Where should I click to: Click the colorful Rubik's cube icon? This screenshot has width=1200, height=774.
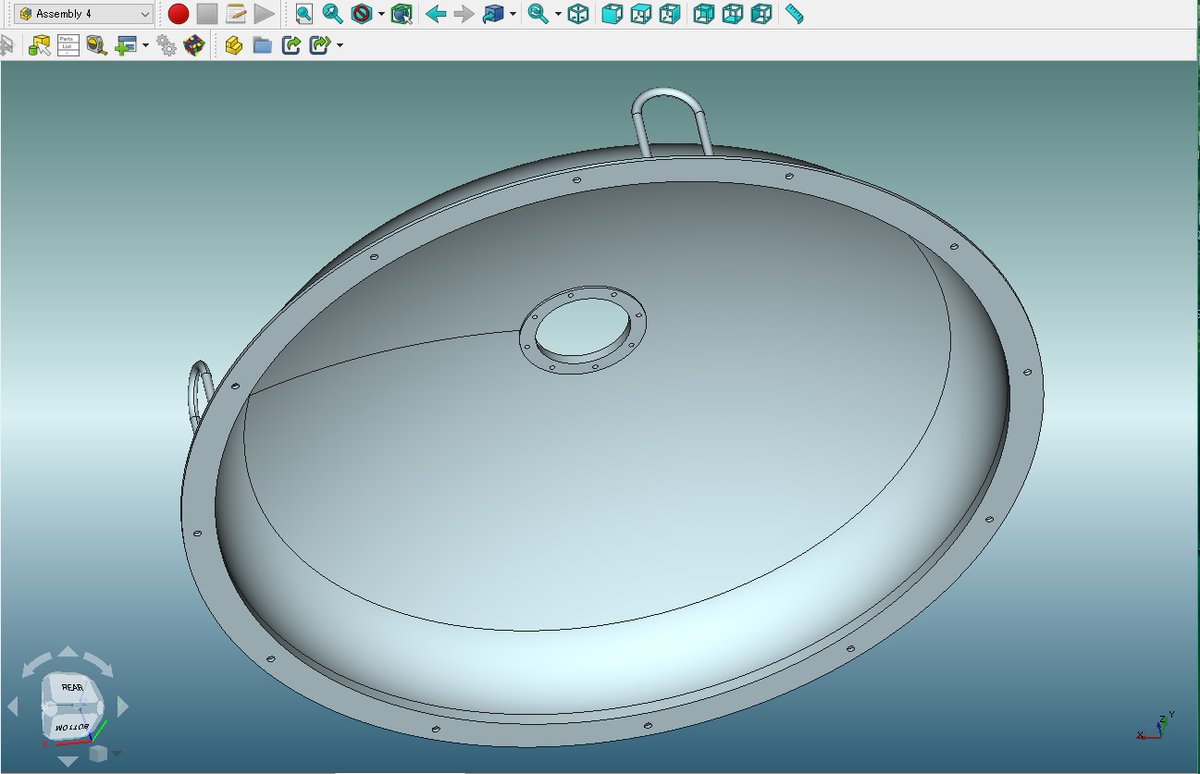[x=194, y=45]
